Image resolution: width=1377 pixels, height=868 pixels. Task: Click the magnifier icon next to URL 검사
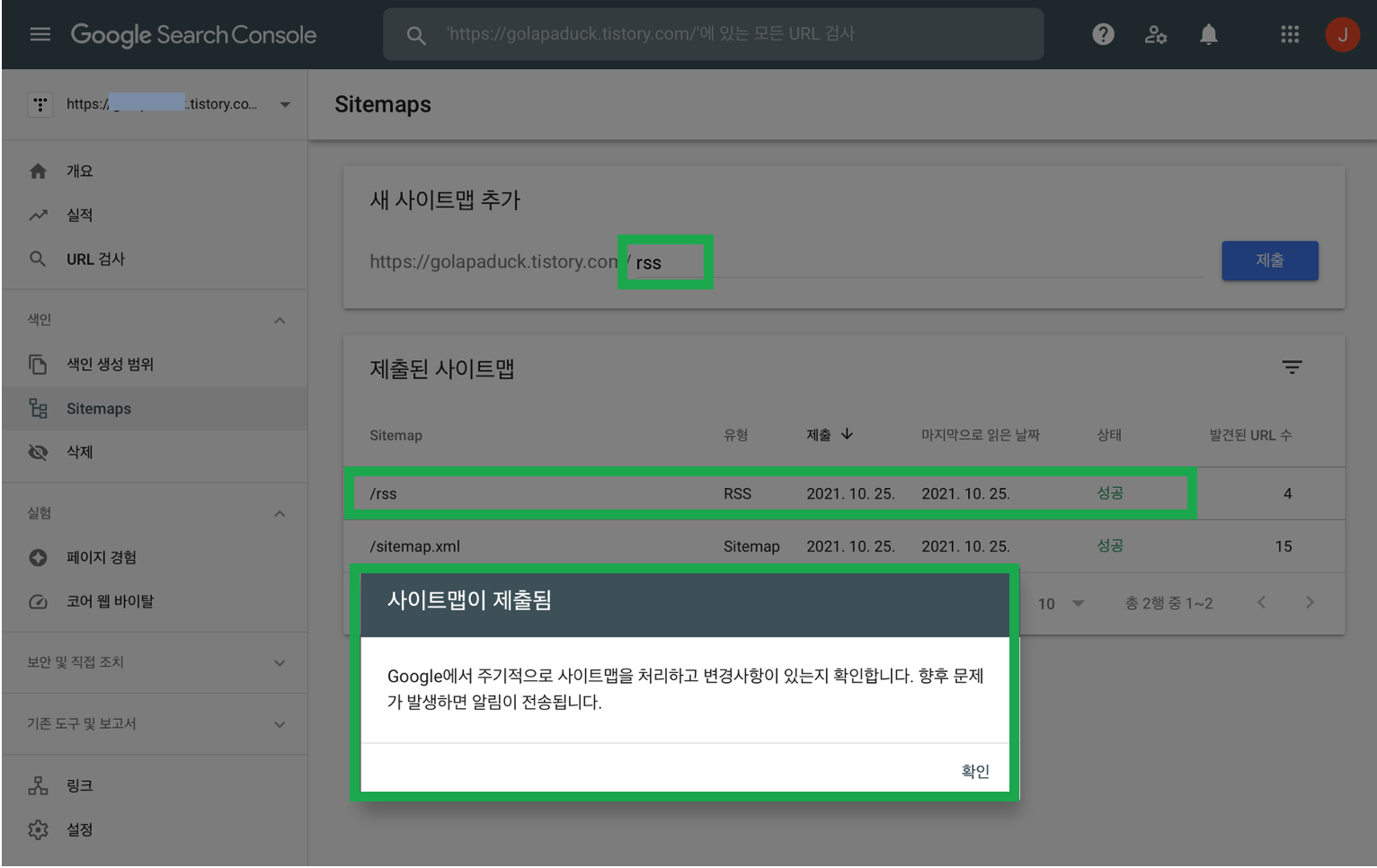(x=38, y=259)
